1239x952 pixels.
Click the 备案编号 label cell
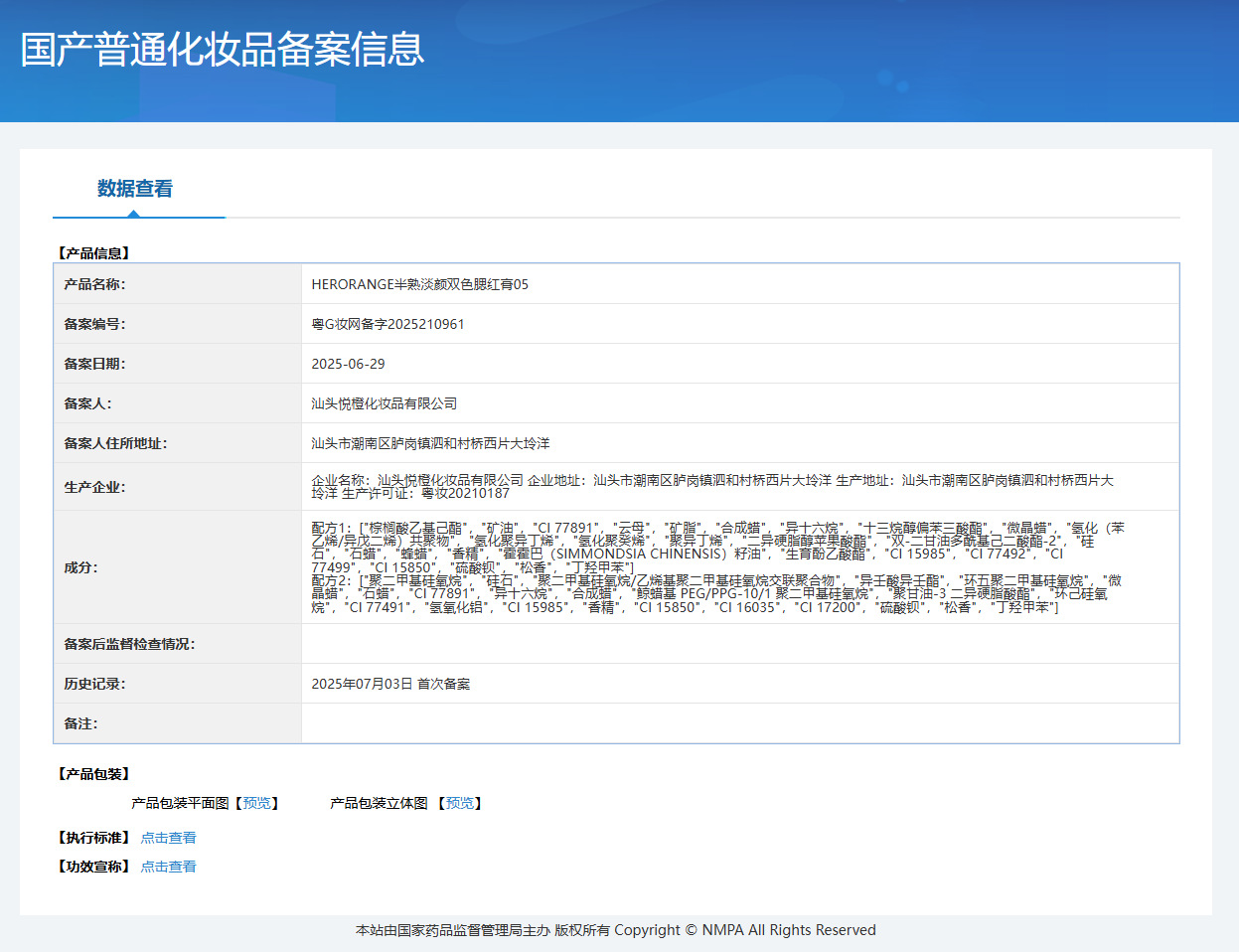tap(178, 324)
